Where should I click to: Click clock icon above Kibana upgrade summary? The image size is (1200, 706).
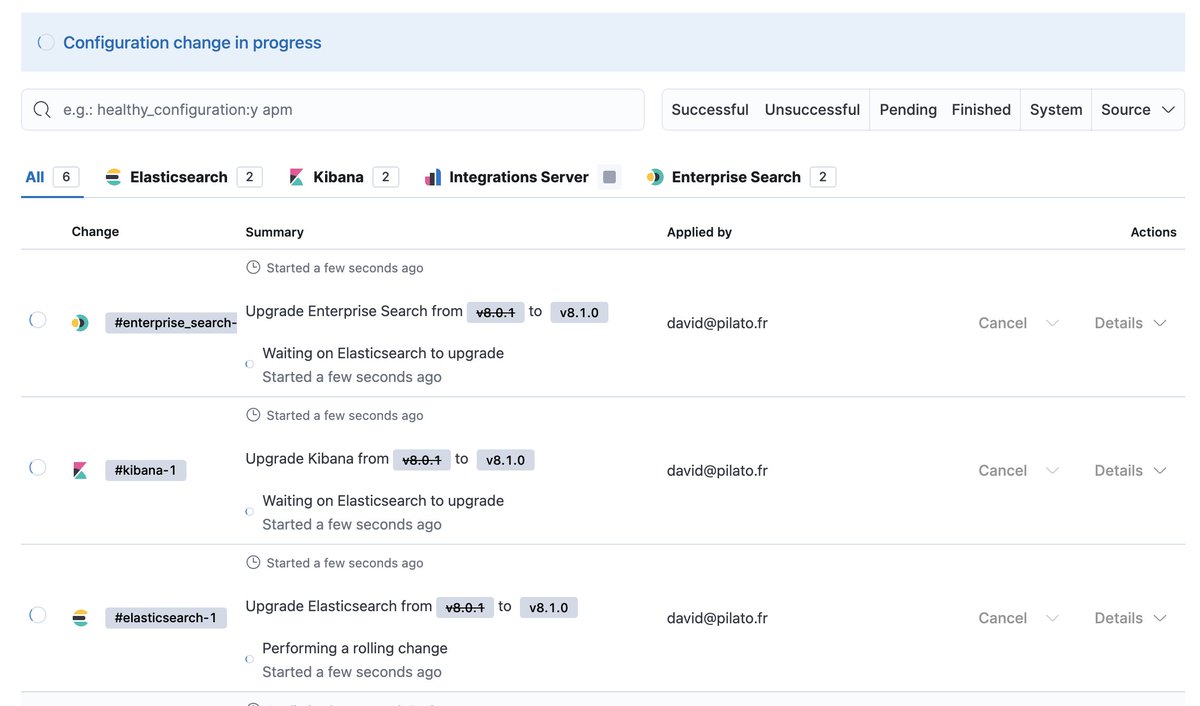(x=253, y=415)
